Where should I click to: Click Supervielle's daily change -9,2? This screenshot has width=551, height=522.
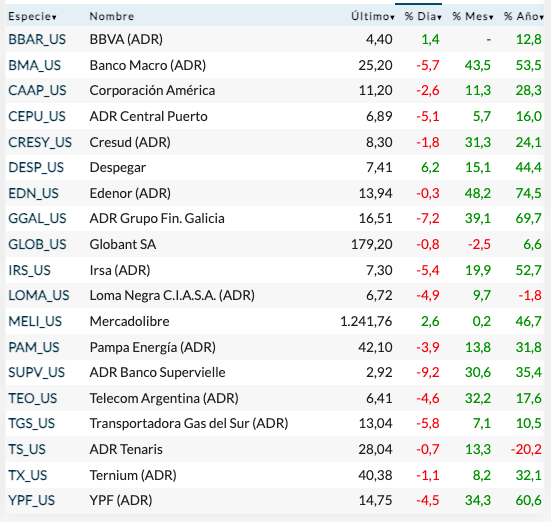[428, 372]
